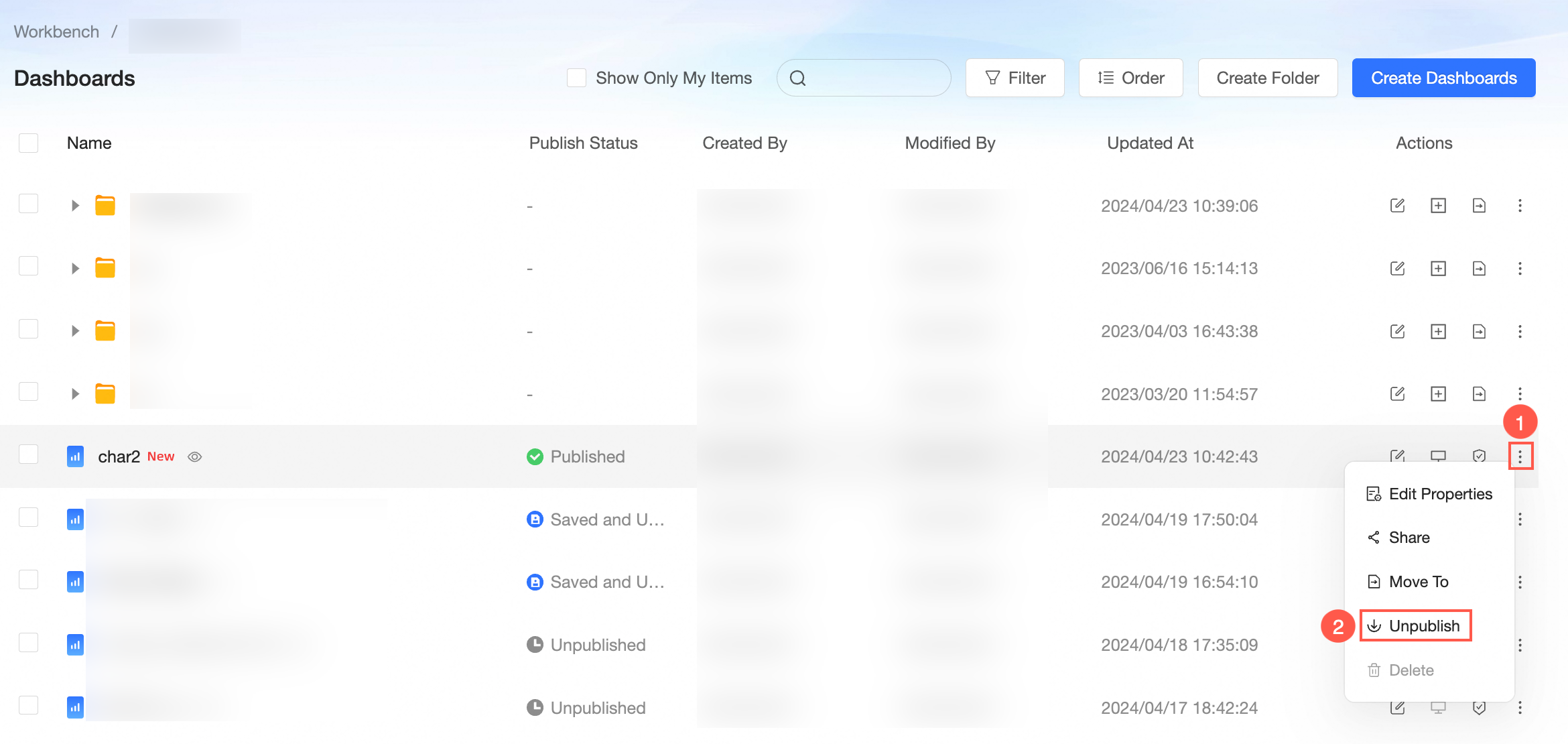Image resolution: width=1568 pixels, height=744 pixels.
Task: Open more options for 2023/03/20 folder
Action: click(1520, 394)
